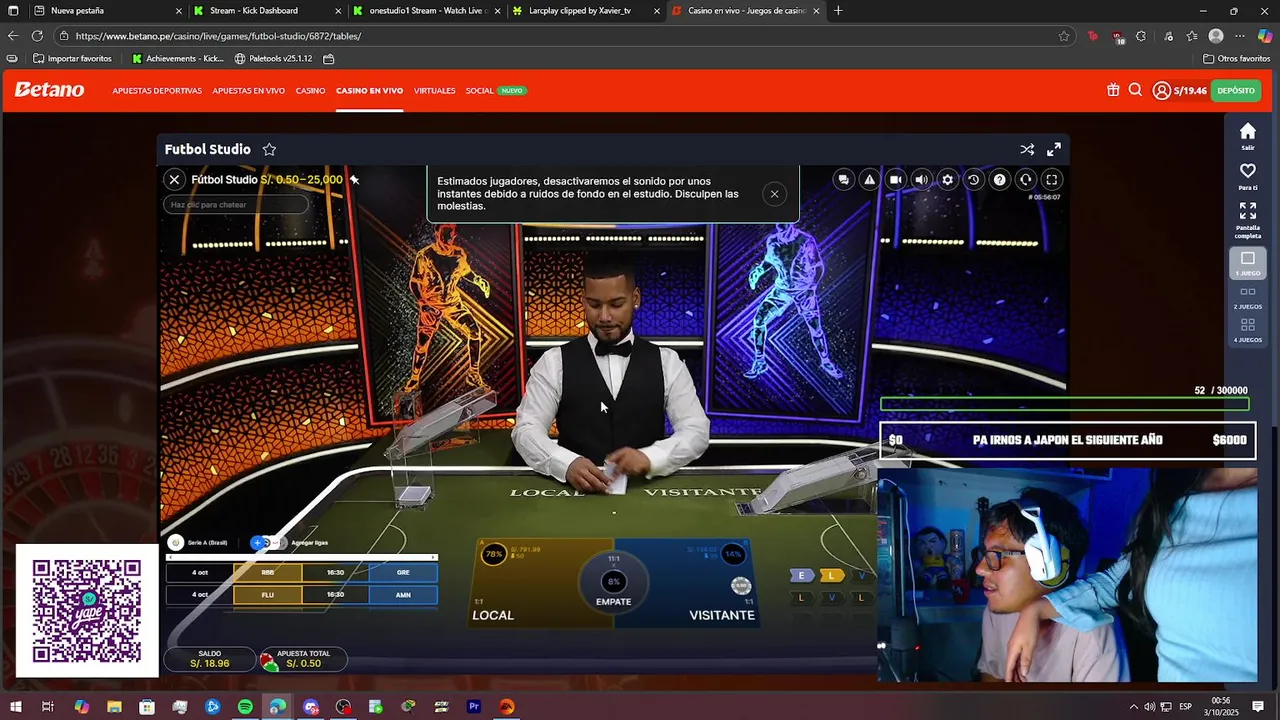Bookmark this page with the star
1280x720 pixels.
[1064, 36]
